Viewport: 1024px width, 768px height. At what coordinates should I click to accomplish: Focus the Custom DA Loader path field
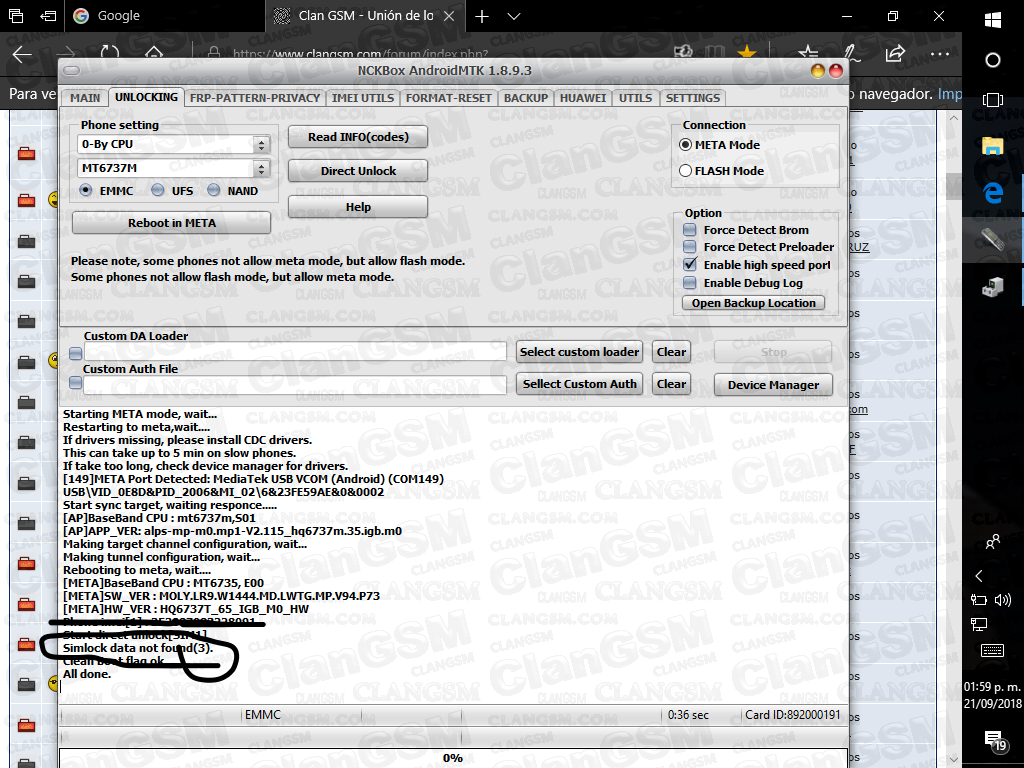[x=295, y=352]
